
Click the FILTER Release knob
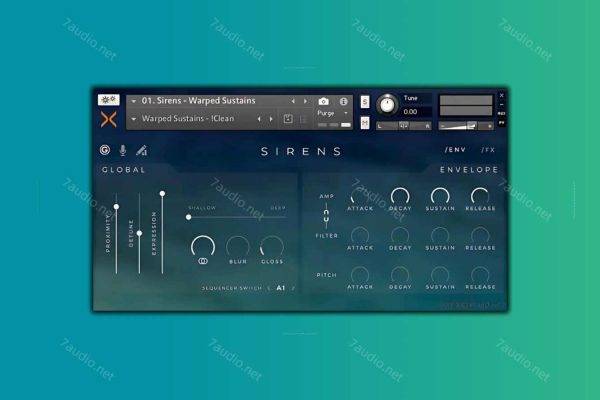coord(480,235)
